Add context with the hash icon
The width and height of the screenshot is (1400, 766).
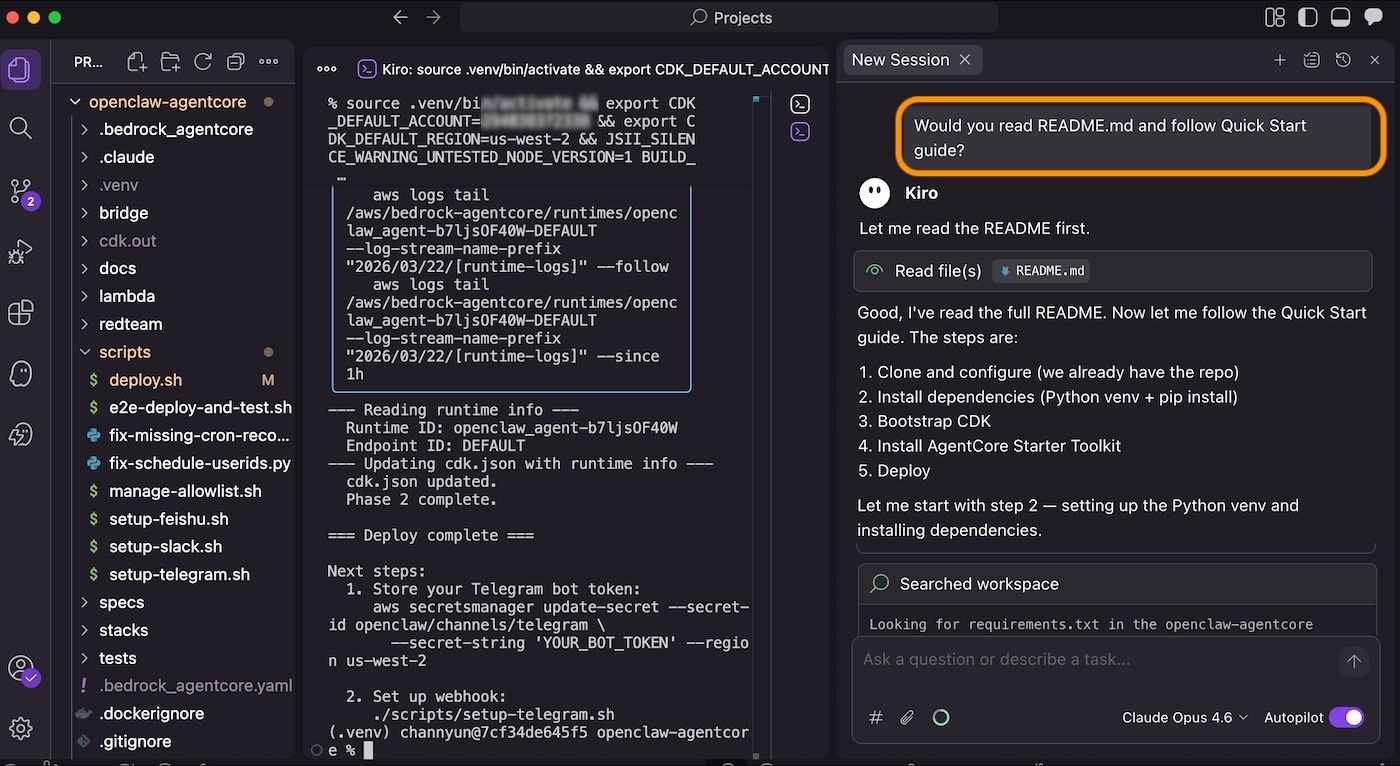click(876, 717)
